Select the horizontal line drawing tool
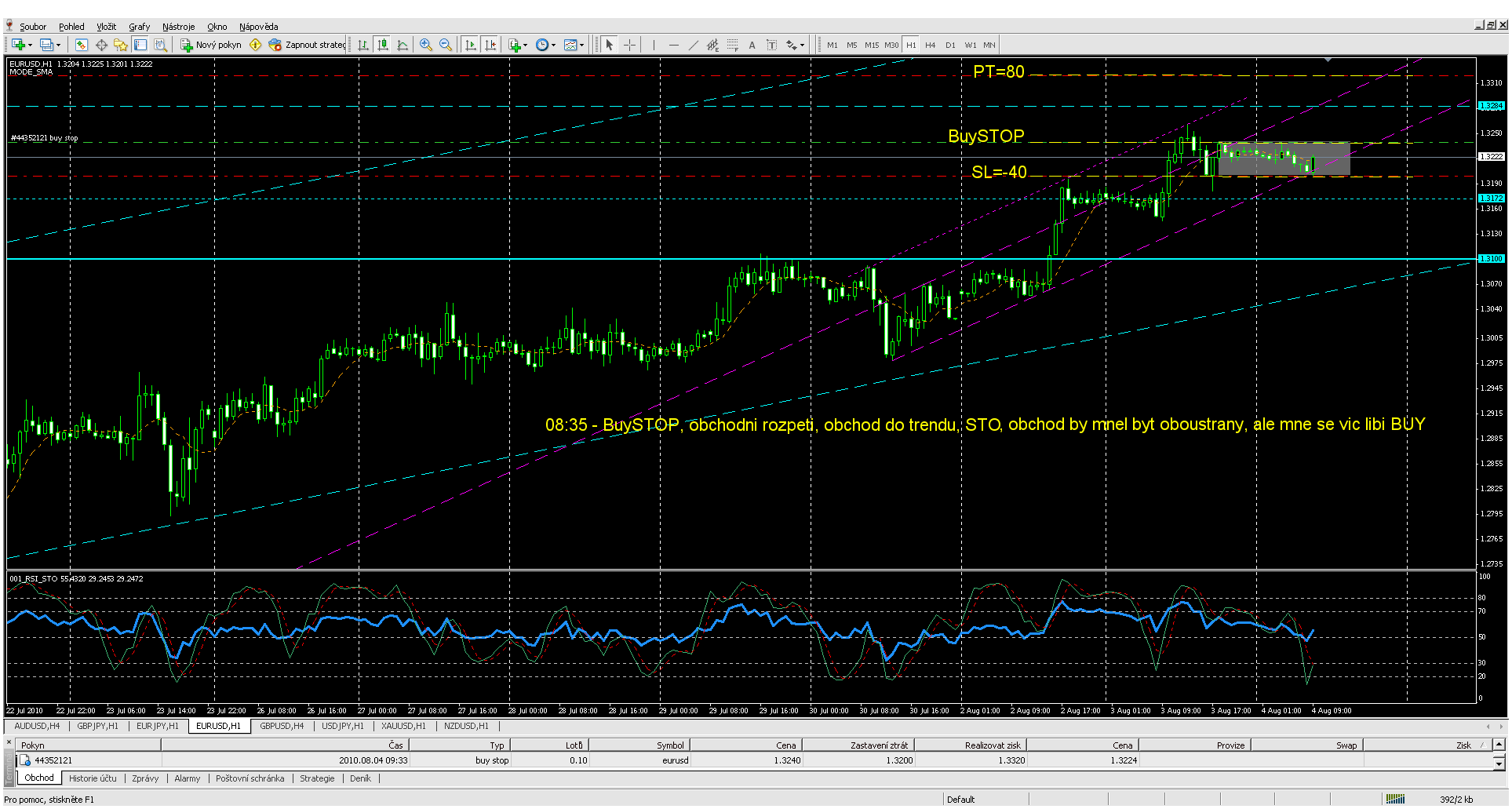The height and width of the screenshot is (809, 1512). [x=673, y=45]
